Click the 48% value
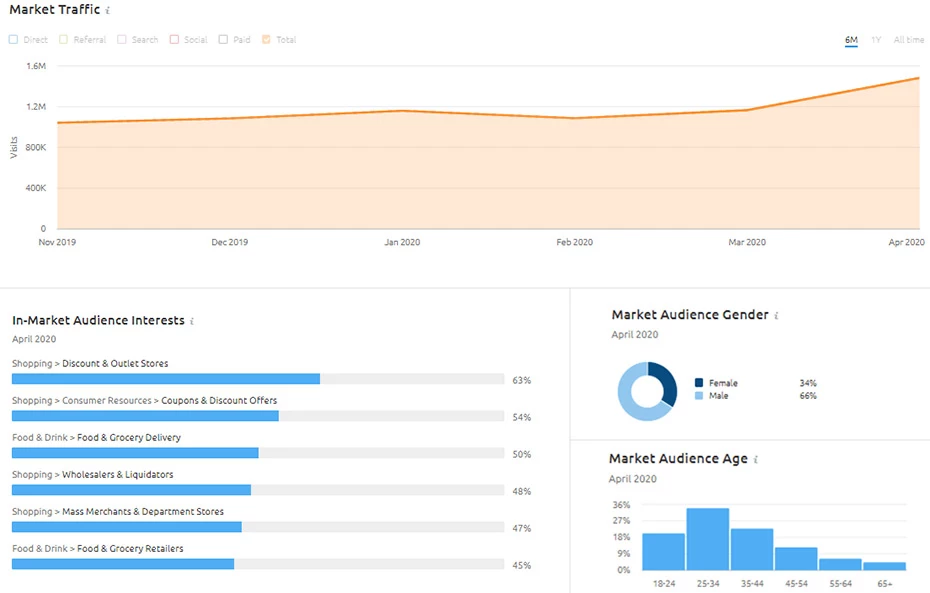Image resolution: width=930 pixels, height=593 pixels. click(x=522, y=492)
